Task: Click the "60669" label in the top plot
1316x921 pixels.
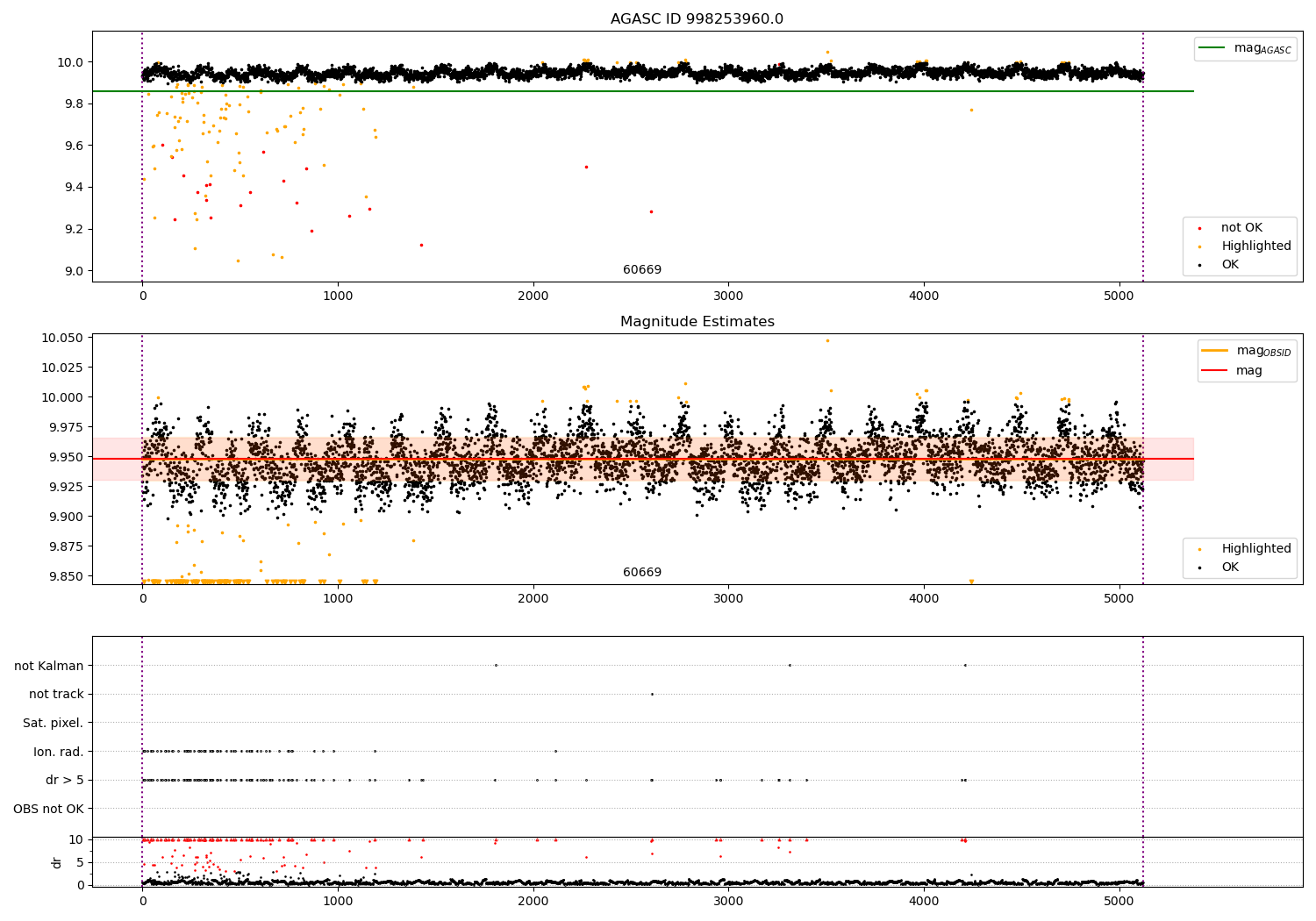Action: click(642, 270)
